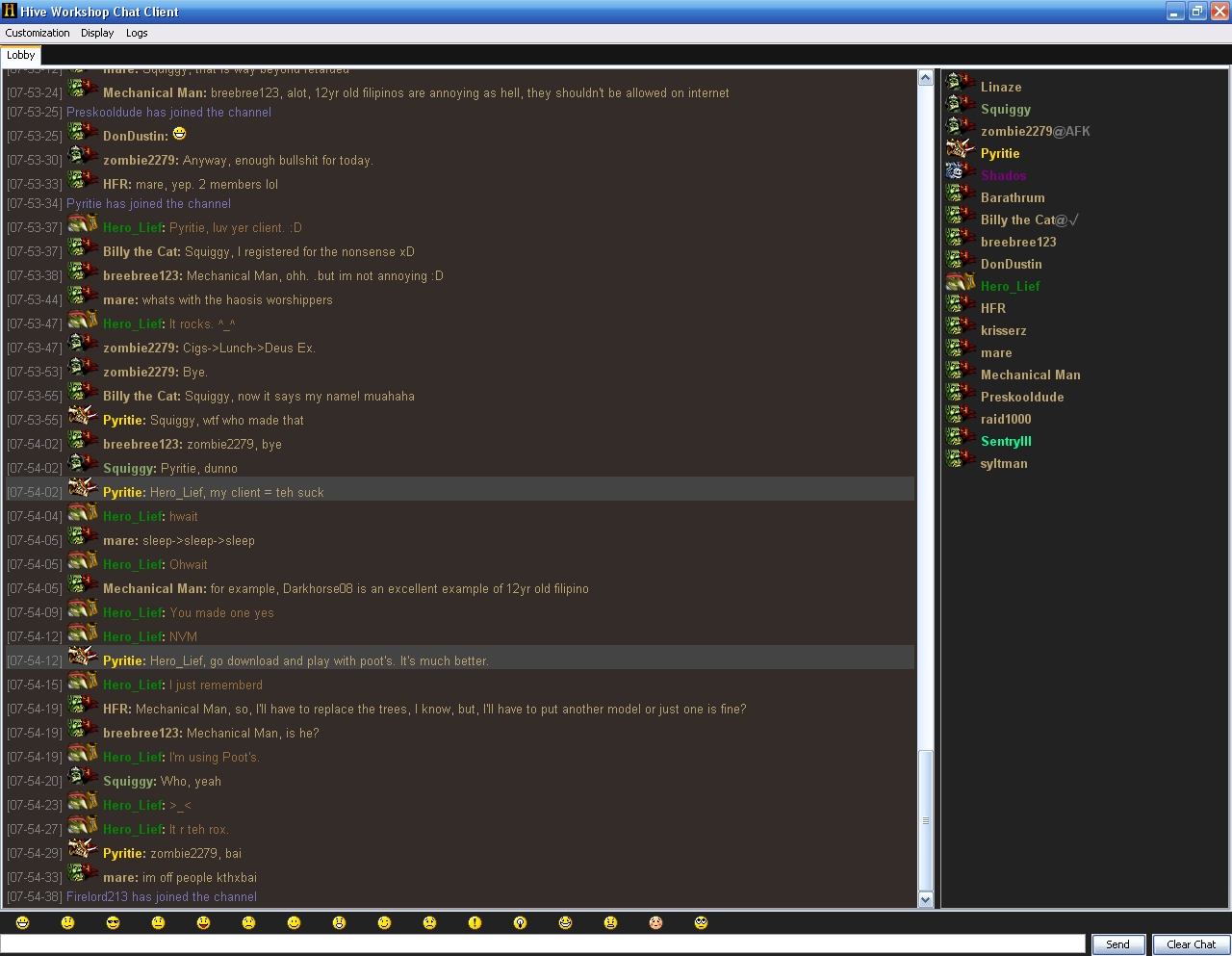Open the Display menu
This screenshot has width=1232, height=956.
[x=97, y=33]
